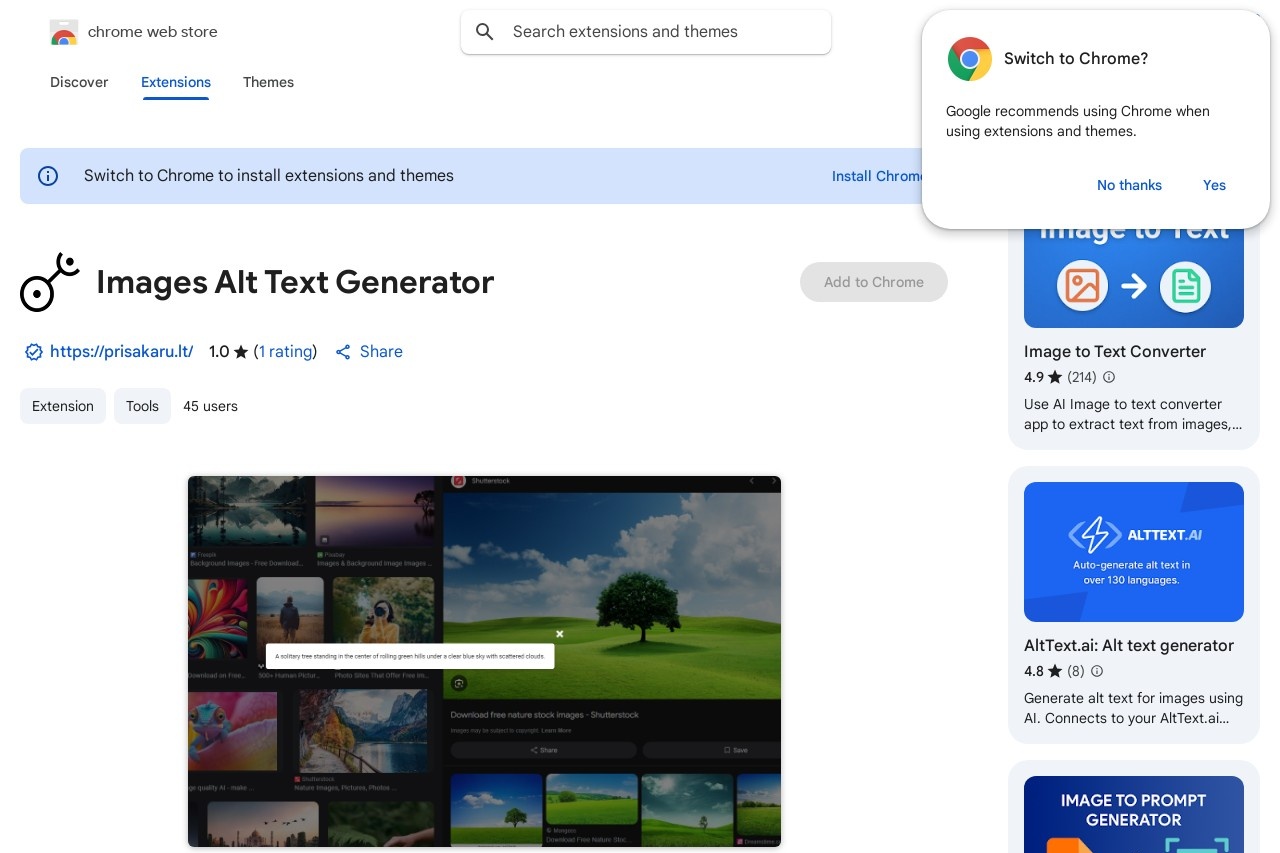Open Image to Prompt Generator thumbnail
1280x853 pixels.
(1134, 814)
